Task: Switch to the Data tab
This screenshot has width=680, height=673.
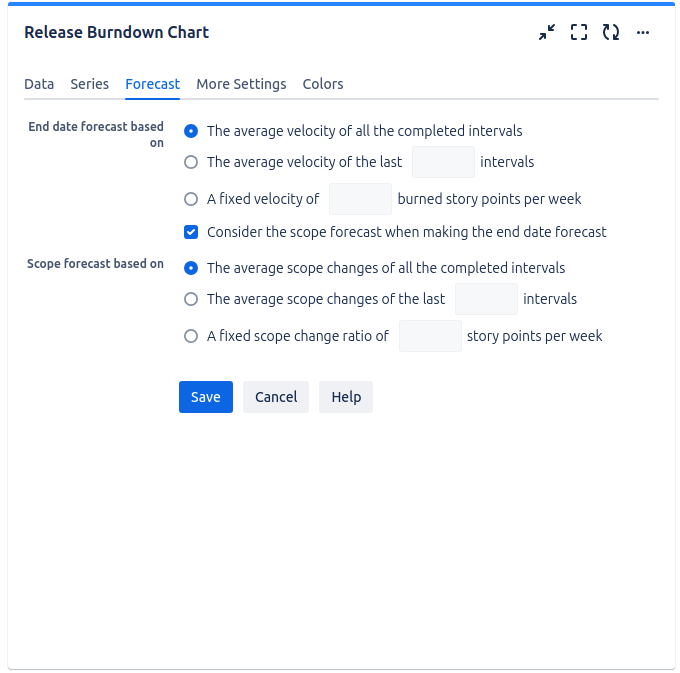Action: tap(39, 84)
